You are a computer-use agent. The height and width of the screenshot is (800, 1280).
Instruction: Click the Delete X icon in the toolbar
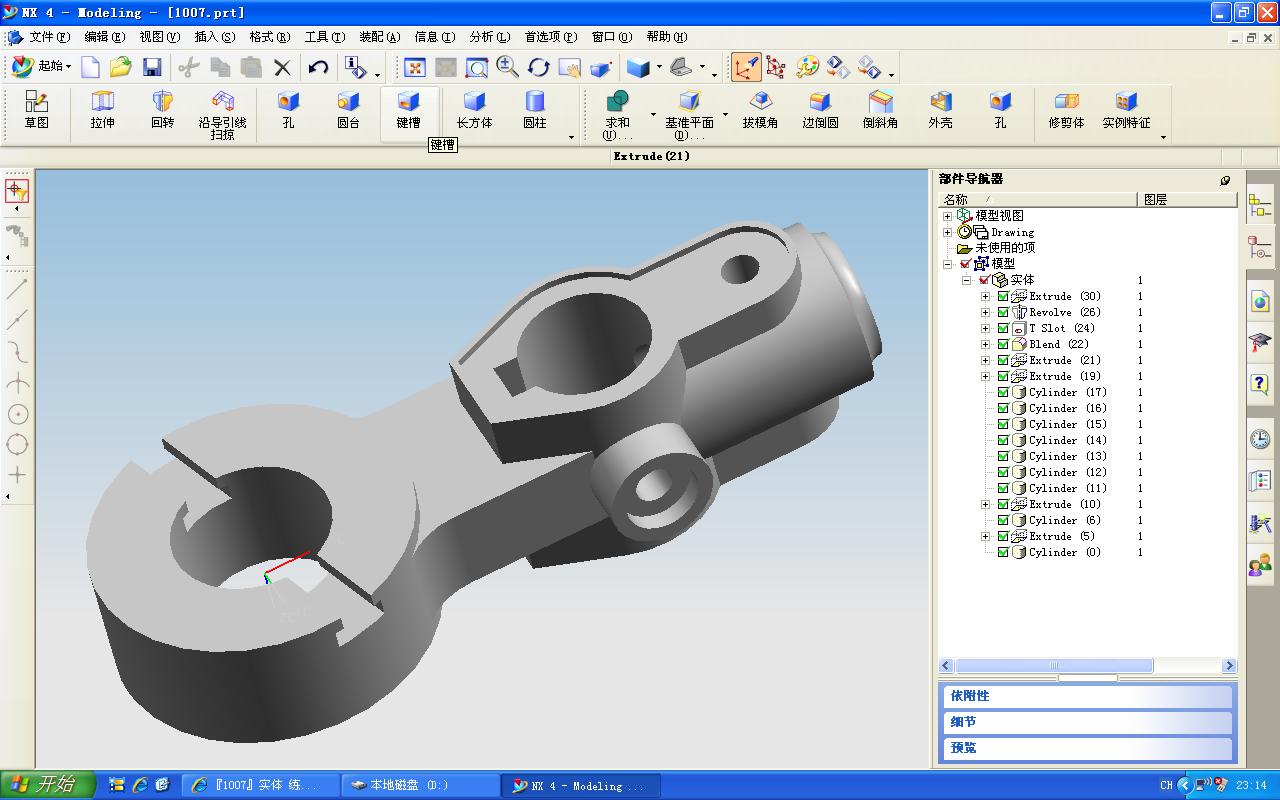pos(282,67)
